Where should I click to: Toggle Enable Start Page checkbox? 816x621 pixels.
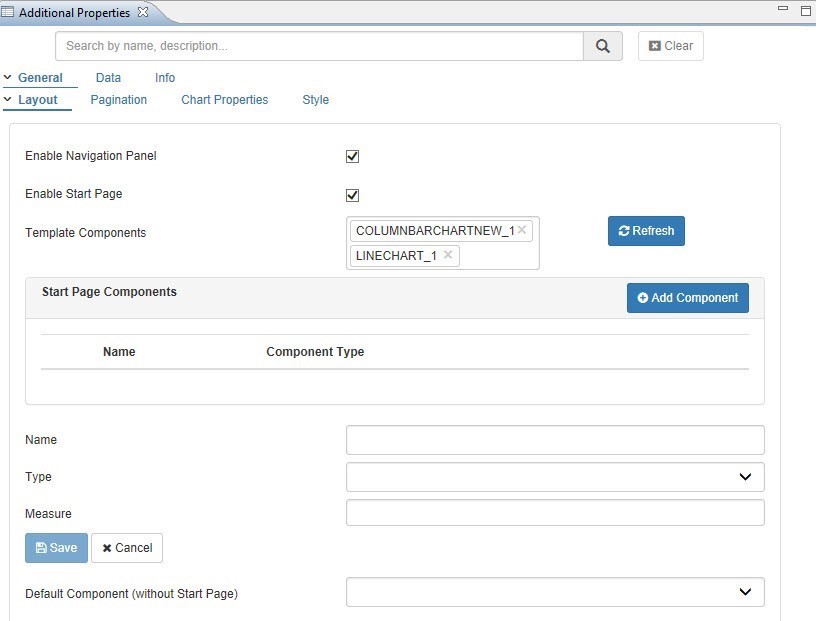pos(352,195)
